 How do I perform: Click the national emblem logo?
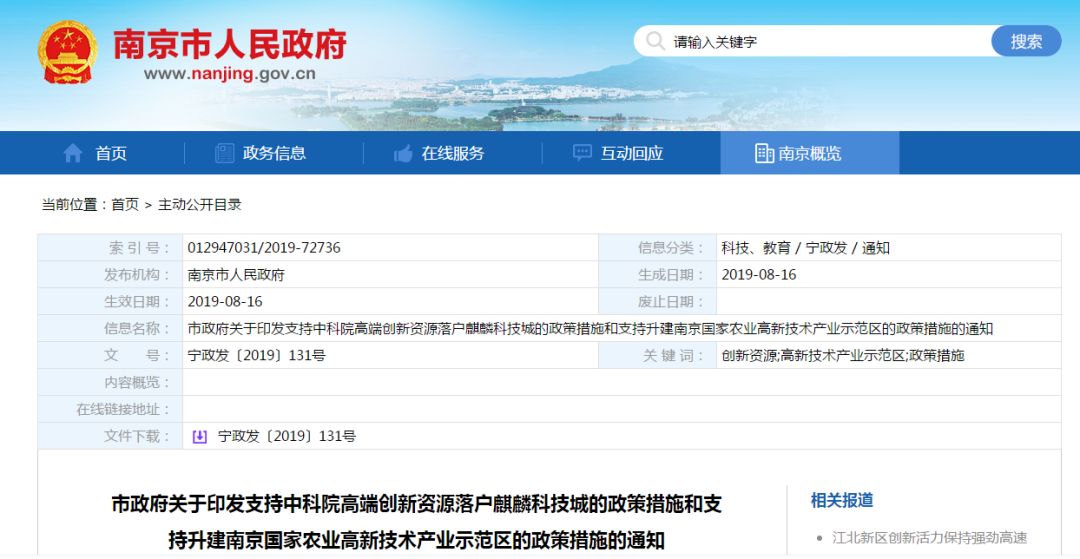[x=68, y=52]
